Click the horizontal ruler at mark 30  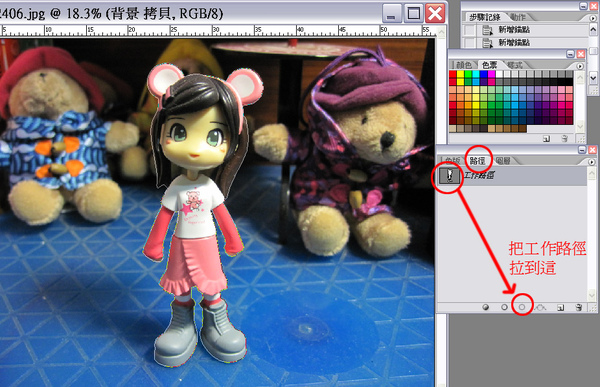pos(215,31)
